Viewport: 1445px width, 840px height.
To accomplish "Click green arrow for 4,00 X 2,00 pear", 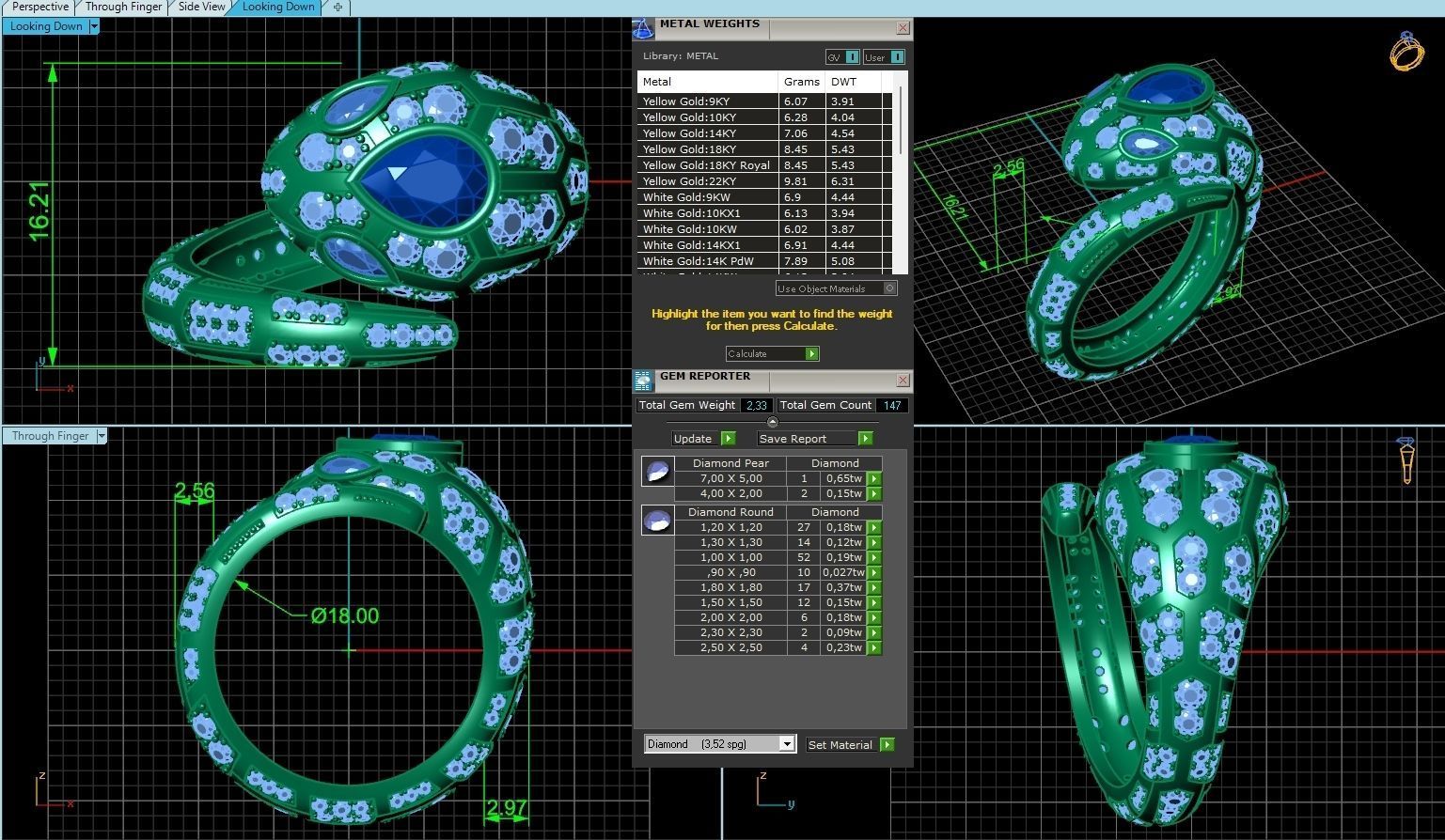I will [874, 493].
